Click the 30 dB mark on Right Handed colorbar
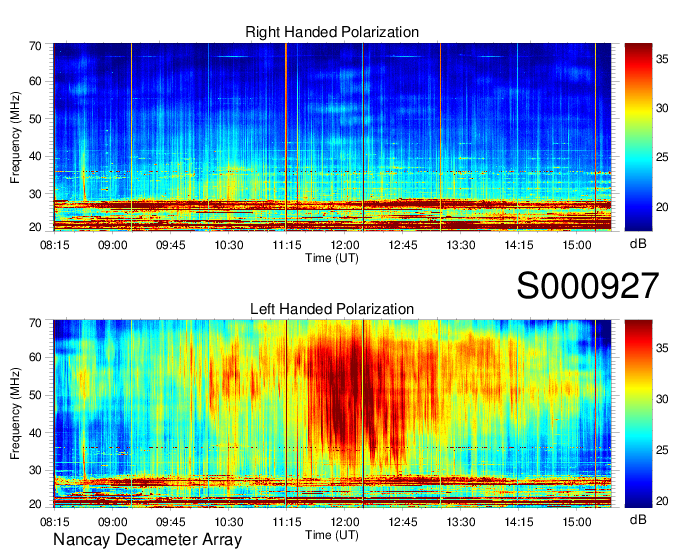The height and width of the screenshot is (552, 680). [662, 108]
